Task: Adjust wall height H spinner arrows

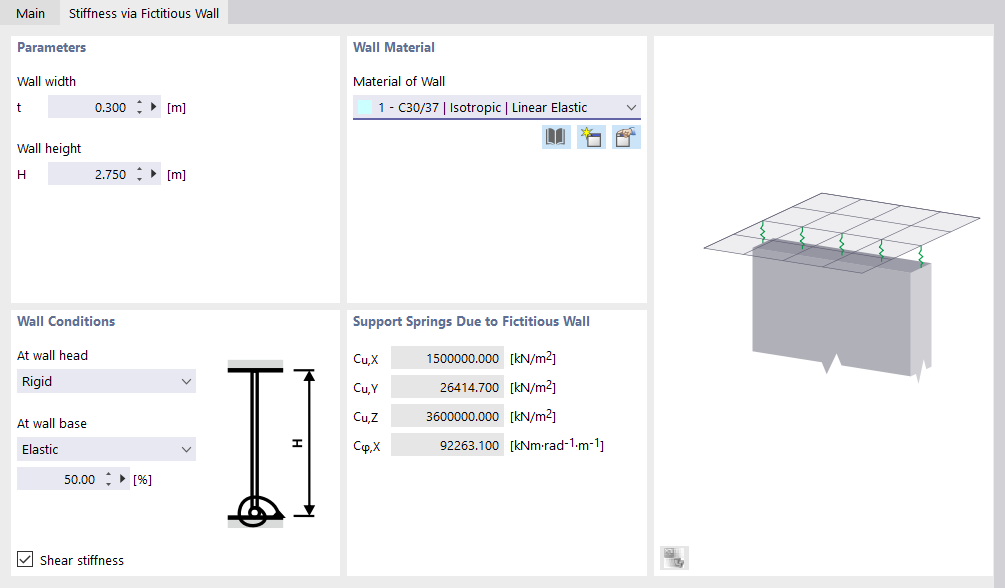Action: click(140, 174)
